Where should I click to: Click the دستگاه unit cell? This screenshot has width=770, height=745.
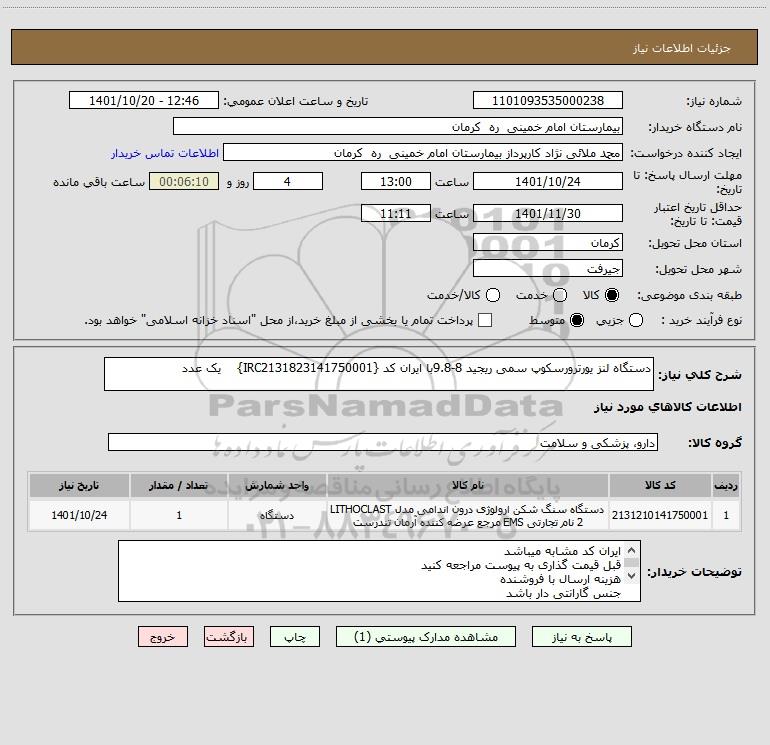[x=277, y=515]
